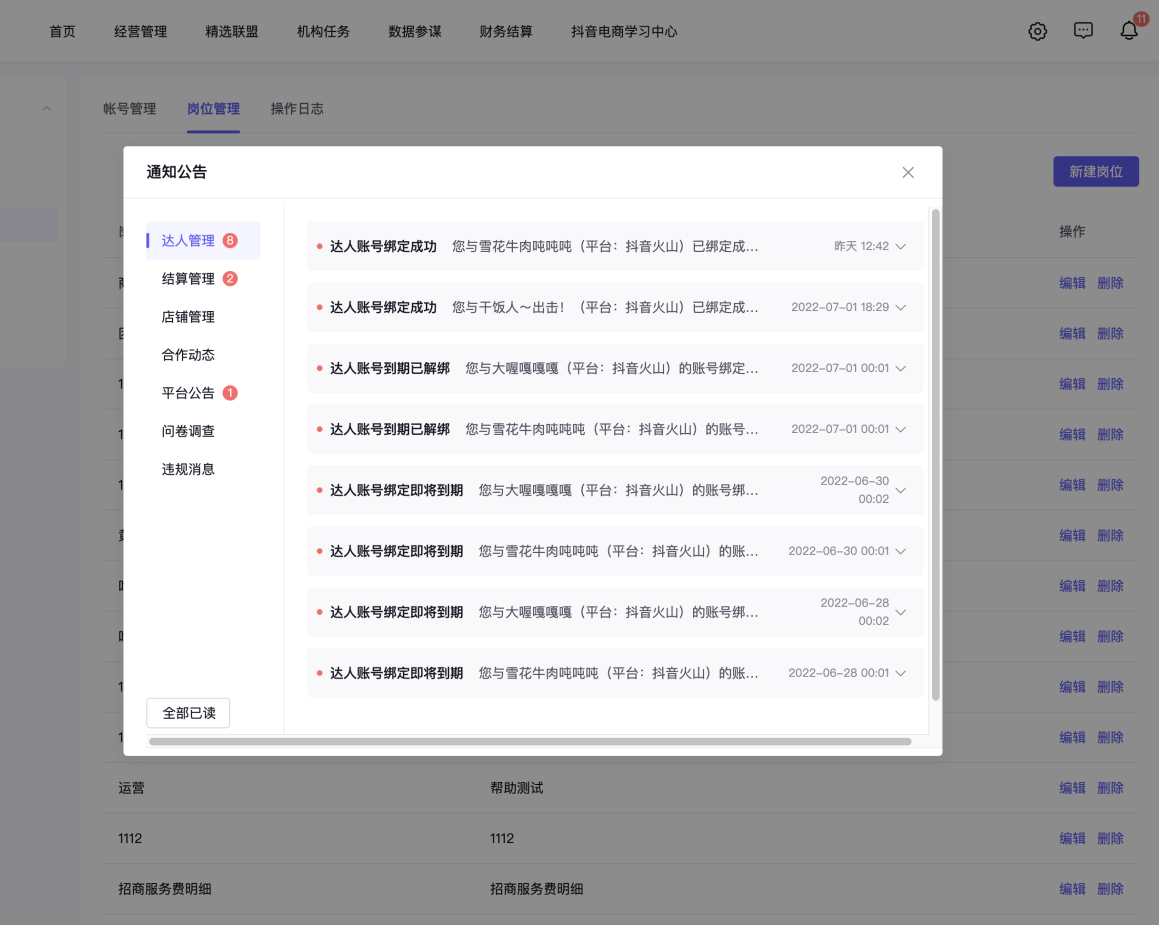
Task: Click the 新建岗位 button
Action: [1095, 171]
